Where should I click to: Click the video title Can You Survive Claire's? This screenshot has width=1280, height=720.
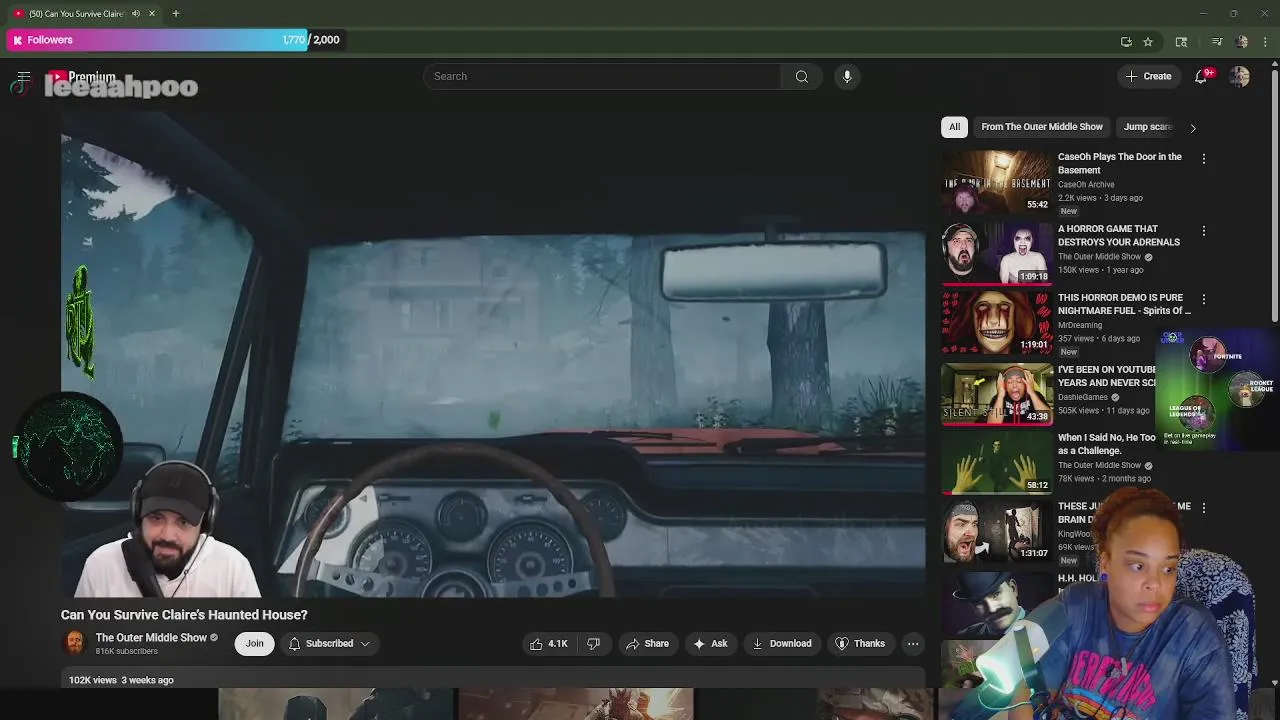[184, 615]
